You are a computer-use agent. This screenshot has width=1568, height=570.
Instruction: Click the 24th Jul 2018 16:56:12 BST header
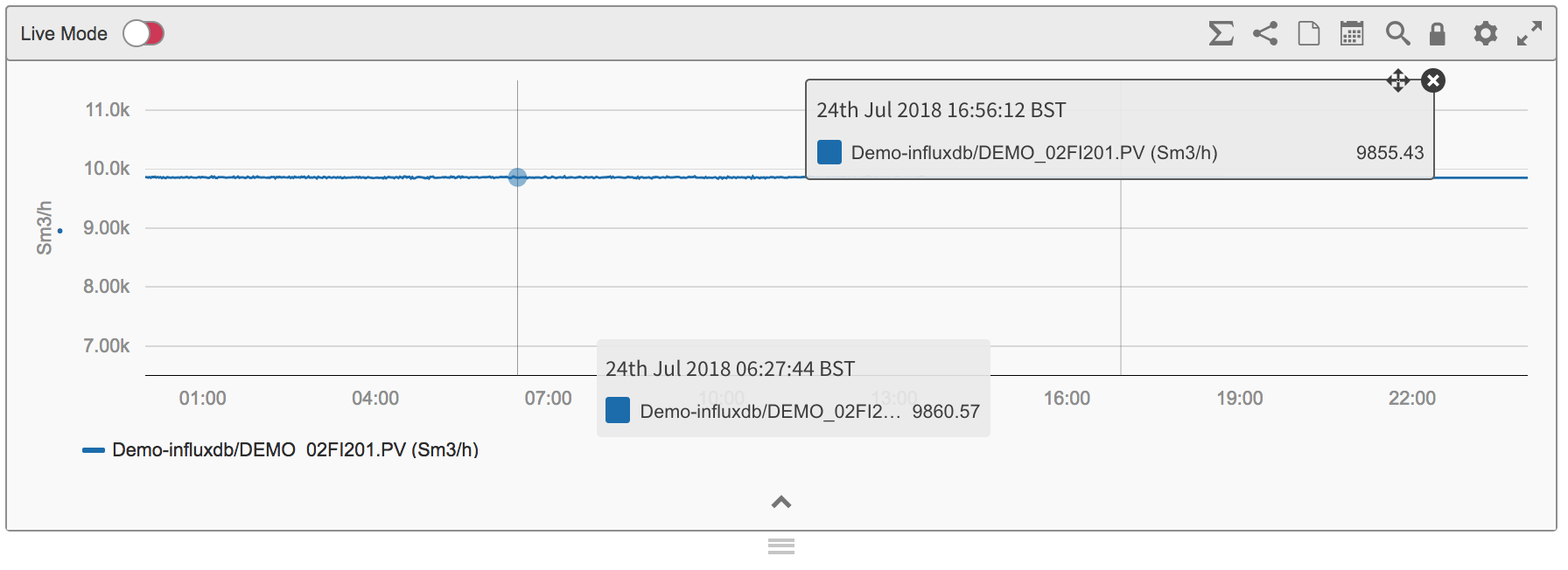click(941, 110)
